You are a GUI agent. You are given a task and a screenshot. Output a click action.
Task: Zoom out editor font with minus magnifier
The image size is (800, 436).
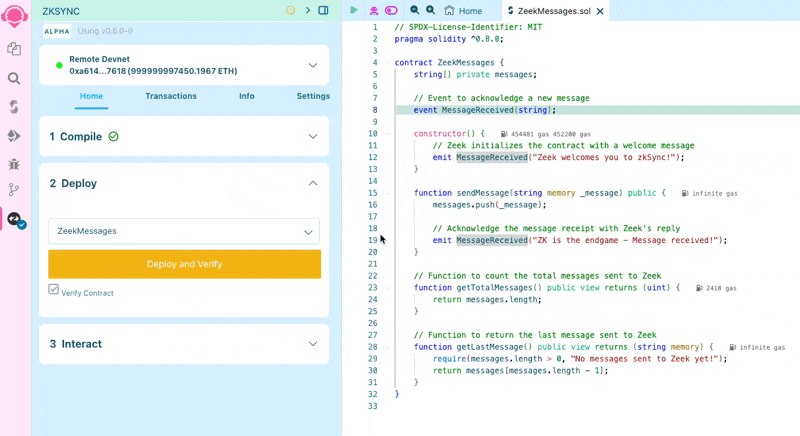(x=414, y=10)
